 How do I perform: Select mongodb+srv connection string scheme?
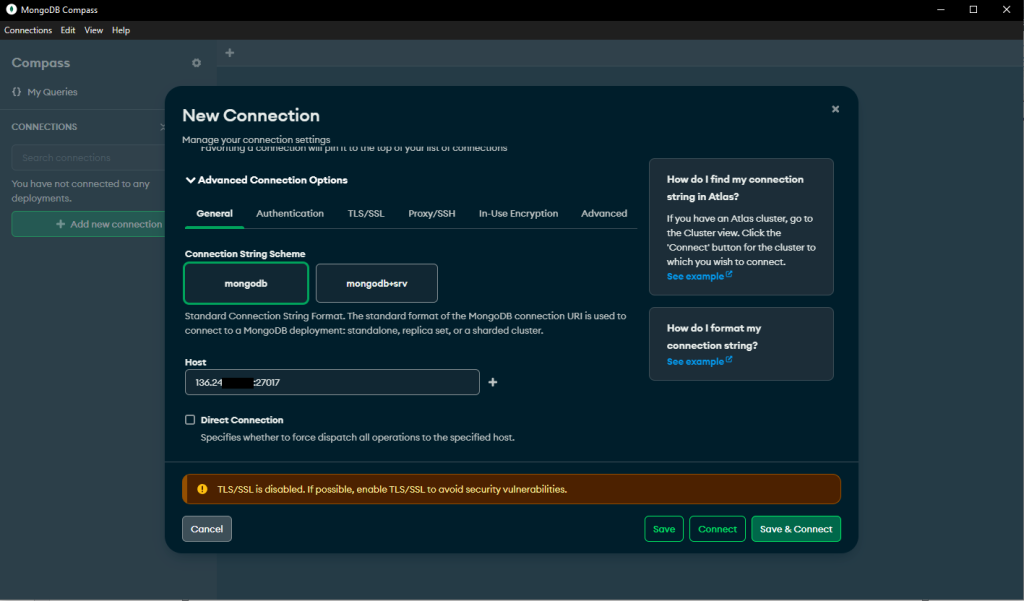(x=377, y=284)
